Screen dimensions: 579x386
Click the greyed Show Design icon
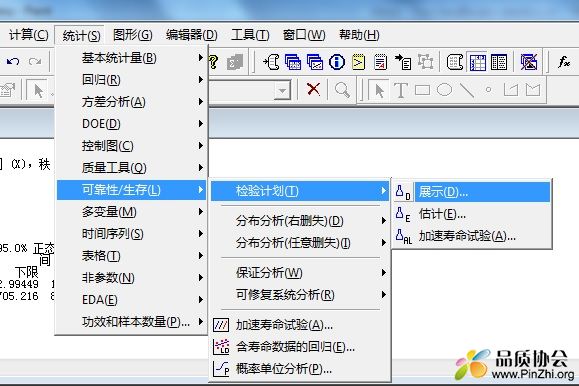coord(425,62)
